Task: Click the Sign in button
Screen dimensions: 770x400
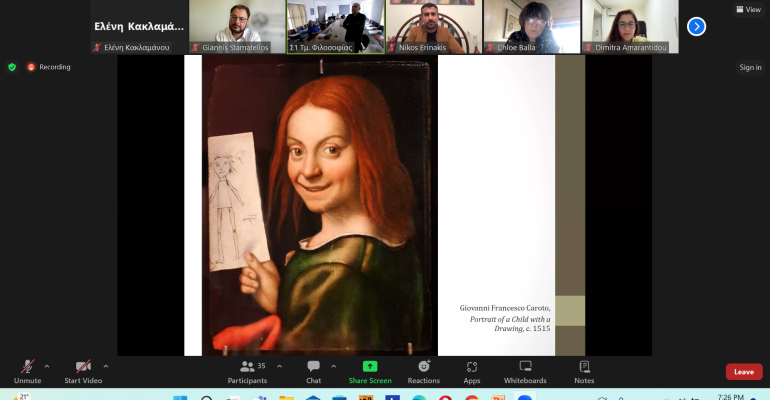Action: 750,67
